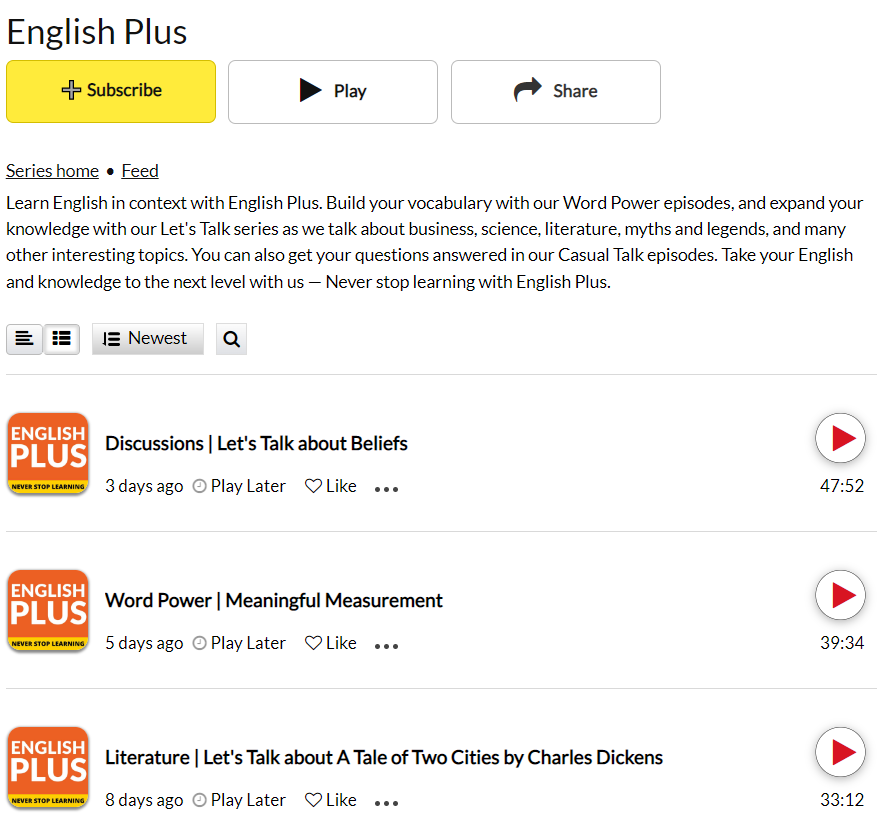Click the '5 days ago' timestamp
The height and width of the screenshot is (829, 889).
[x=144, y=643]
